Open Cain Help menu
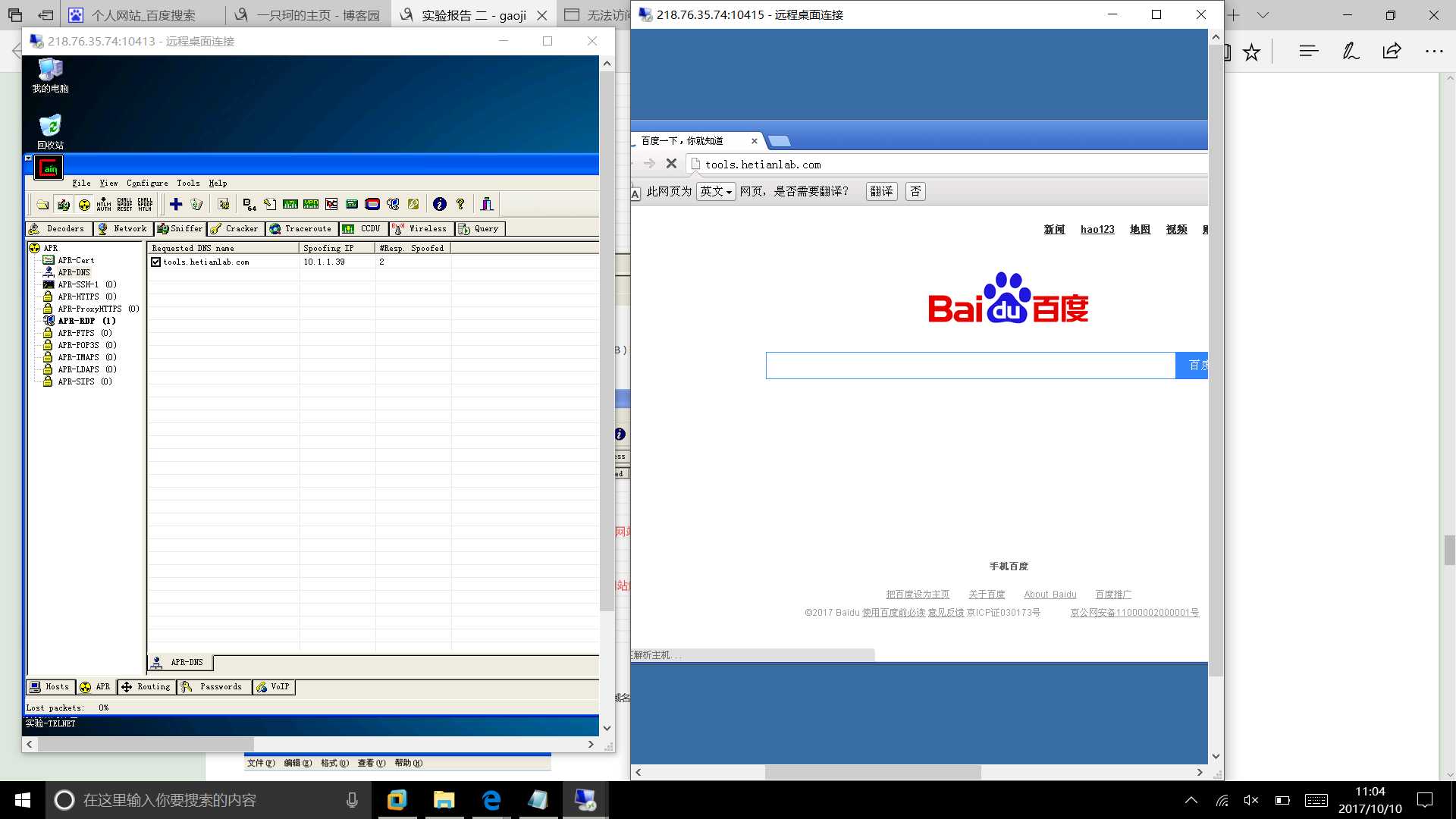Viewport: 1456px width, 819px height. pyautogui.click(x=218, y=183)
